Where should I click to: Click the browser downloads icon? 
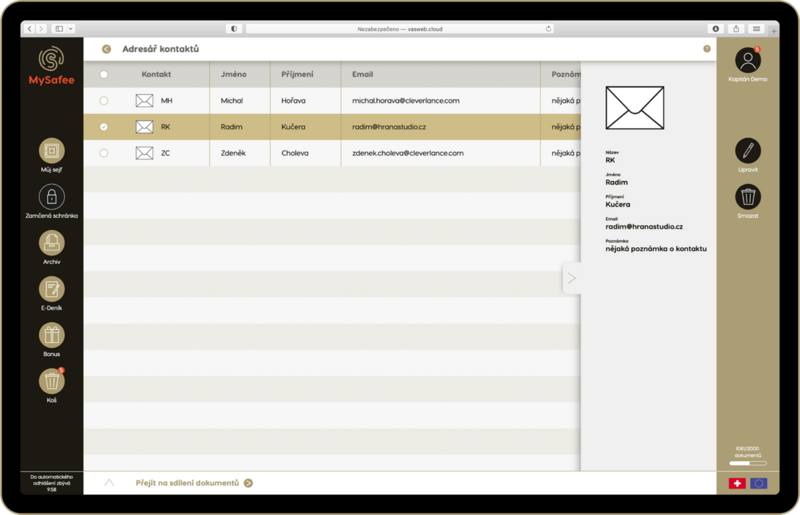coord(715,29)
